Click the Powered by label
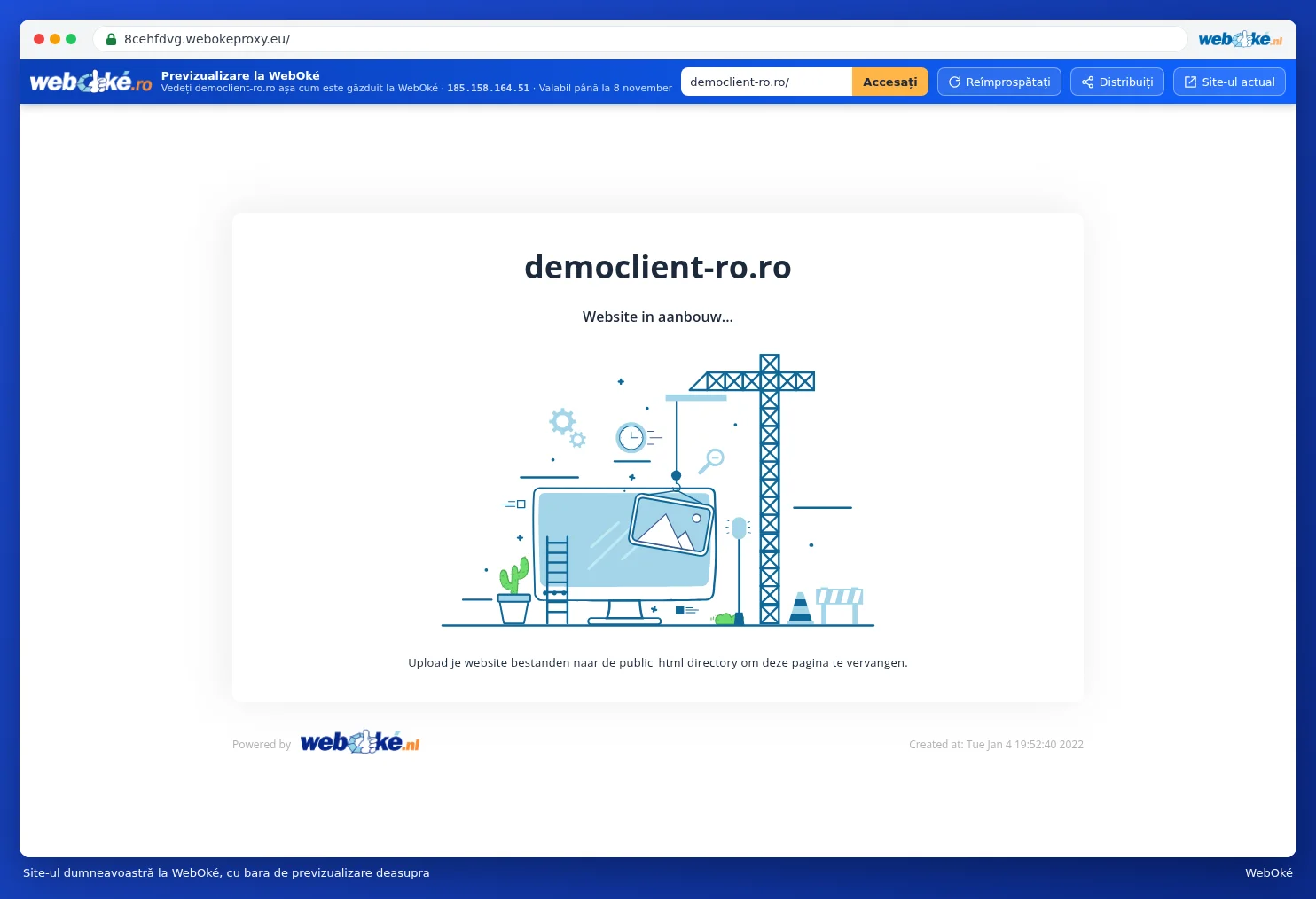The width and height of the screenshot is (1316, 899). pos(262,745)
